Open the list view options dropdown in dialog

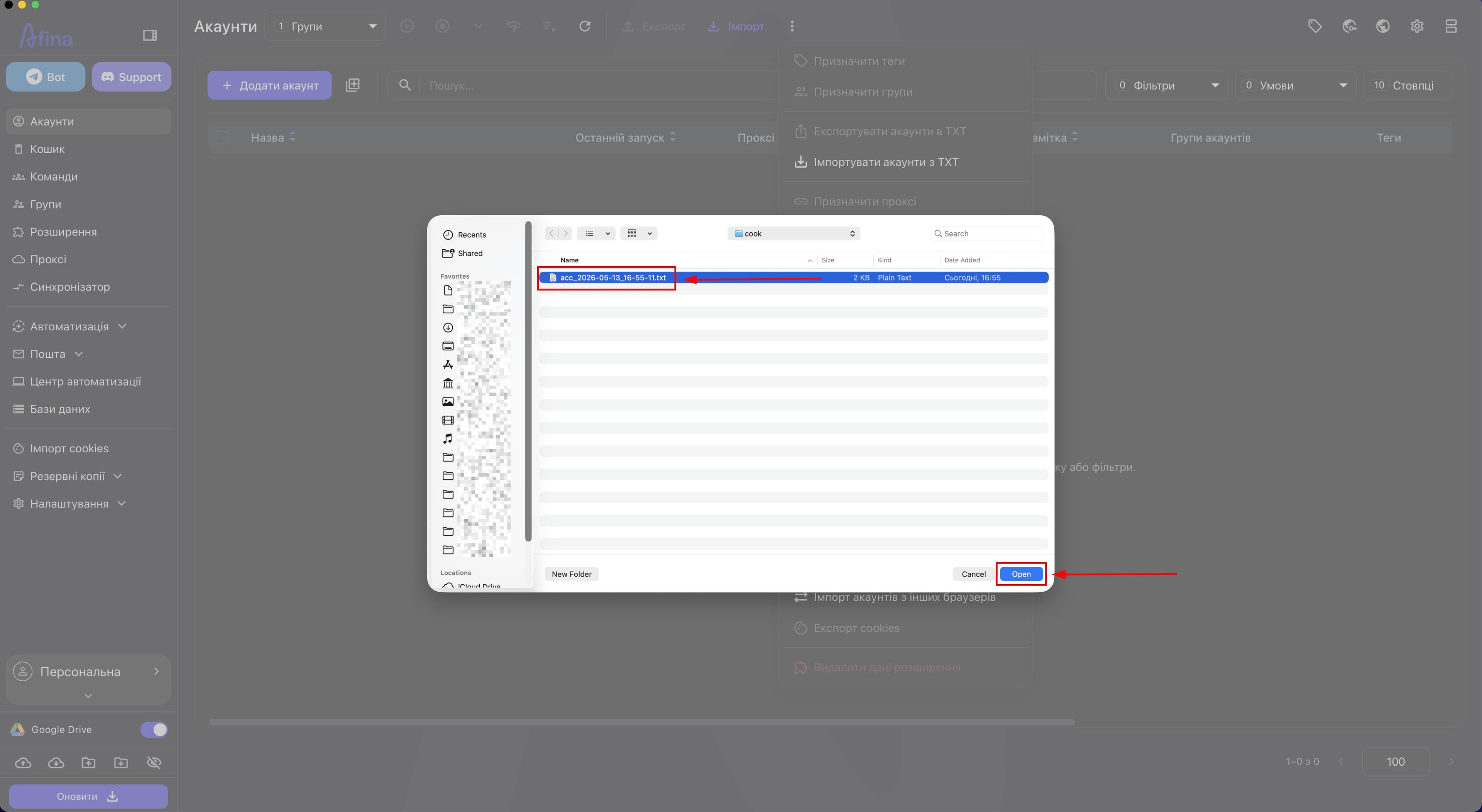[x=596, y=233]
